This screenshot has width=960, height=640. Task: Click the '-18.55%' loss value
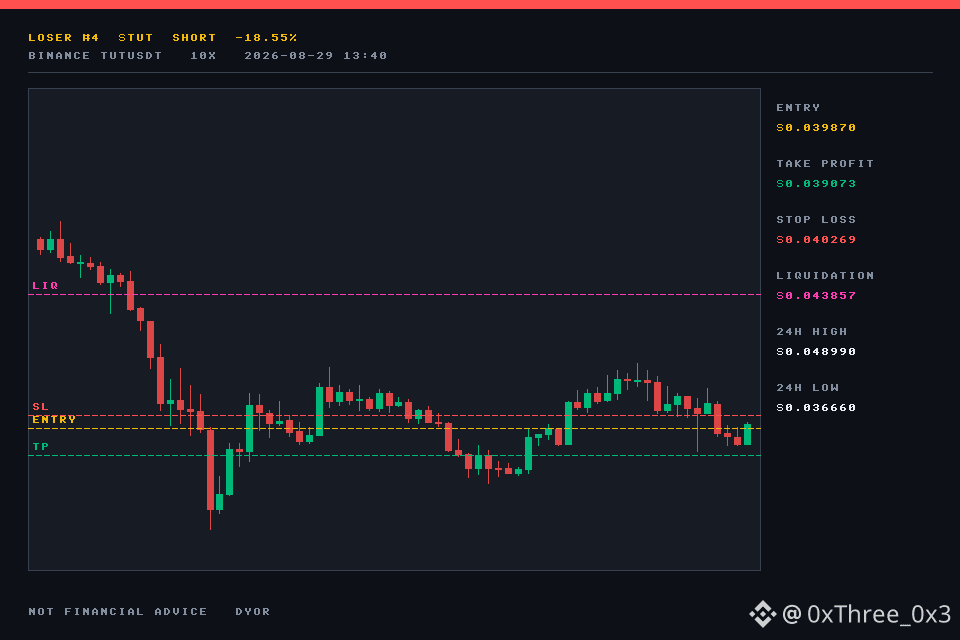(x=266, y=37)
